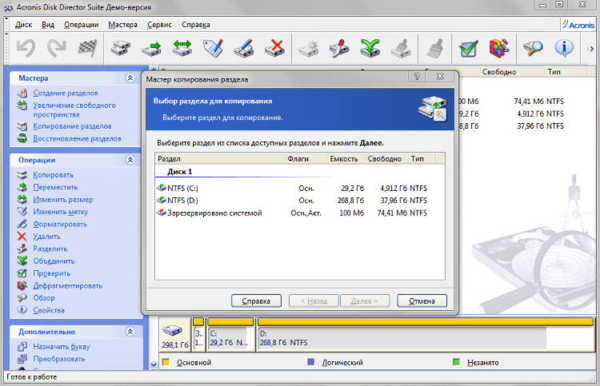Click the 298,1 Гб disk icon in map
Image resolution: width=600 pixels, height=386 pixels.
(174, 334)
